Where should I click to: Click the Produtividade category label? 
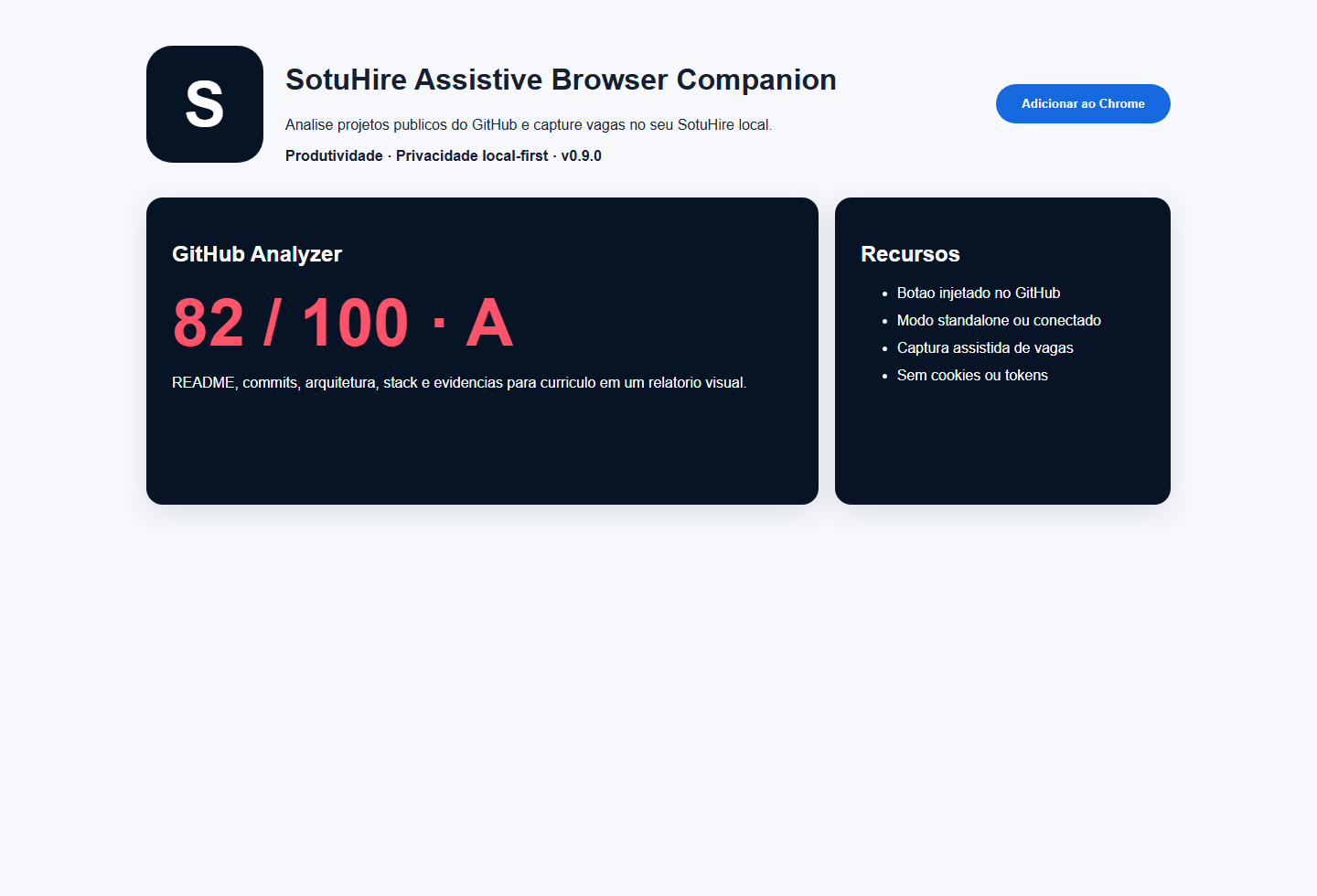334,155
